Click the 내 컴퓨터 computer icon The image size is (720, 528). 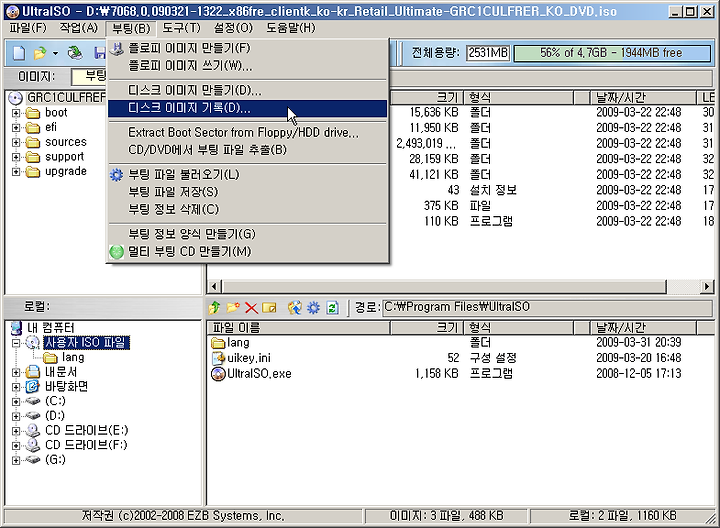tap(17, 328)
